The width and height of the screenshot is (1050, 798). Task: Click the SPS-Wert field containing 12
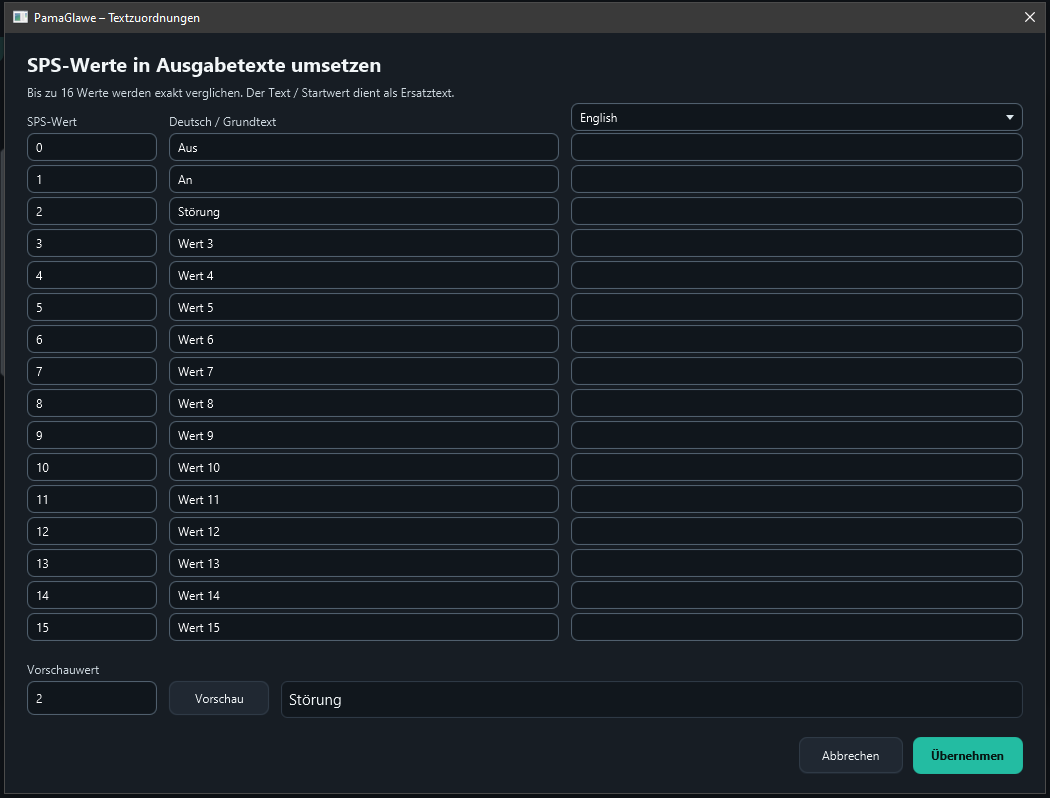[92, 532]
